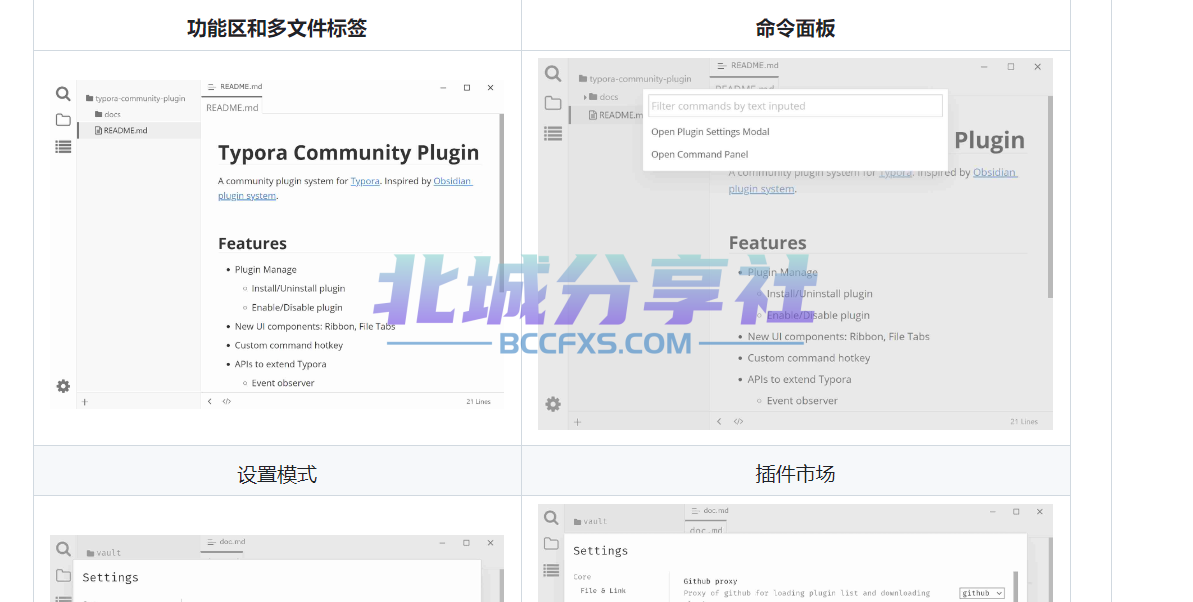Click the README.md file tab below the 功能区和多文件标签 title bar
The image size is (1193, 602).
click(x=232, y=107)
